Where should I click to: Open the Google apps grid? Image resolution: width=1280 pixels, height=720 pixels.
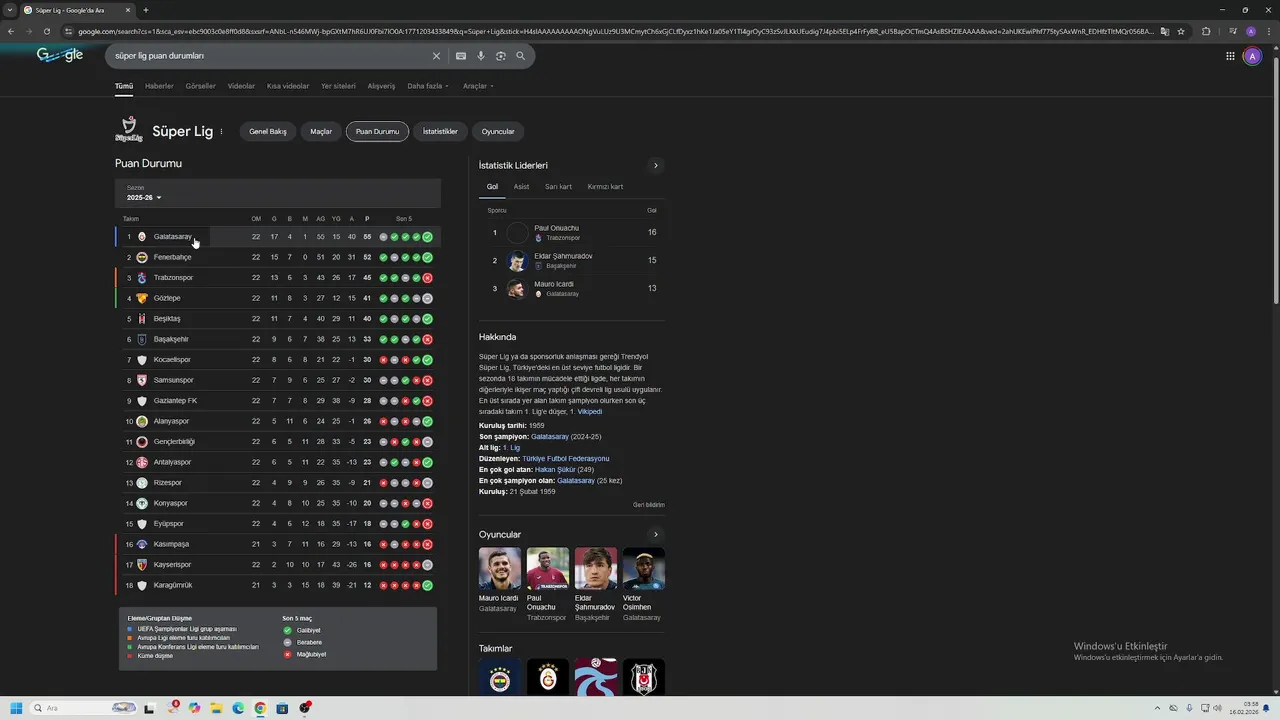coord(1230,56)
